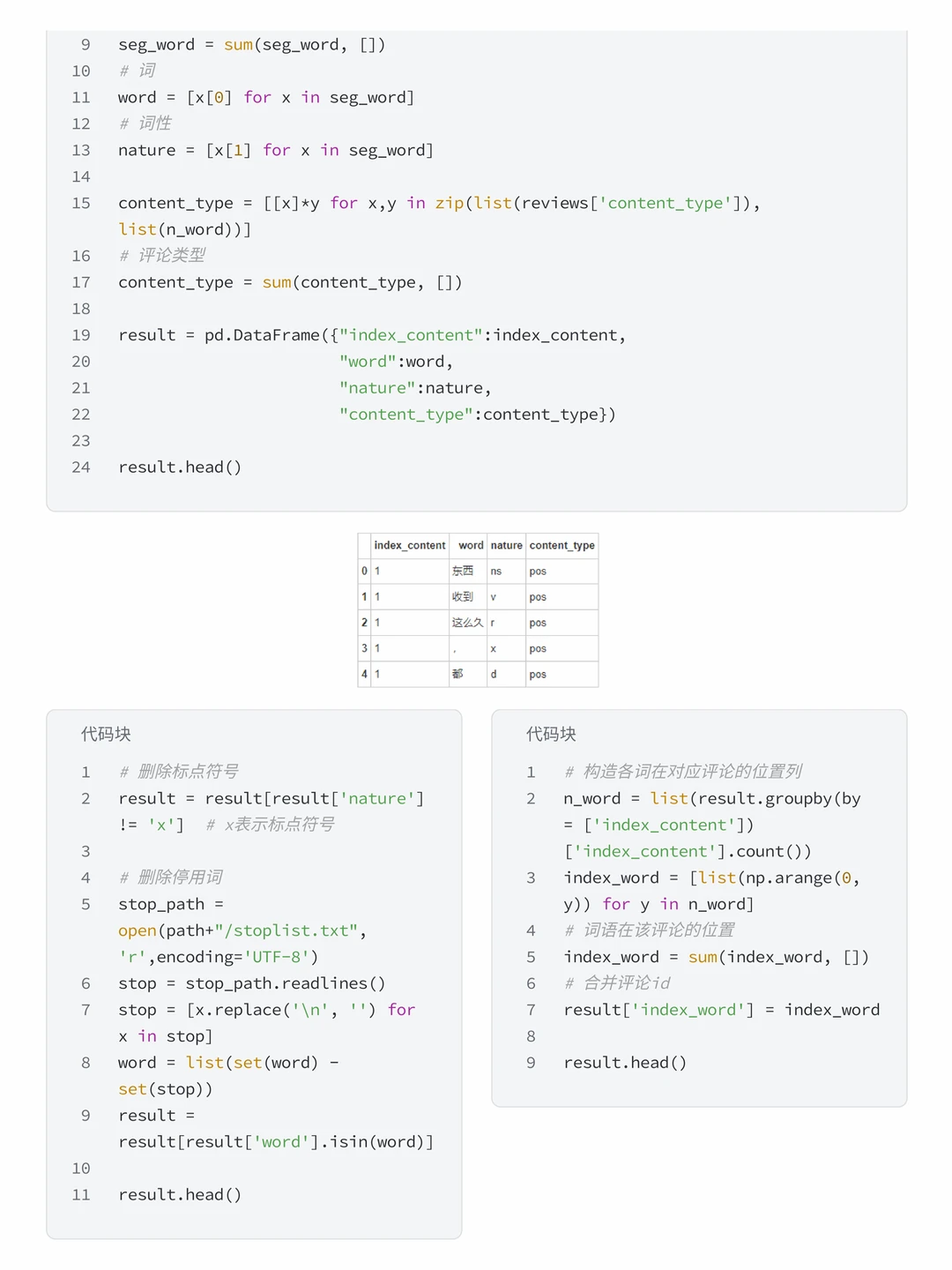Click the result DataFrame output table image
The height and width of the screenshot is (1270, 952).
pyautogui.click(x=478, y=609)
